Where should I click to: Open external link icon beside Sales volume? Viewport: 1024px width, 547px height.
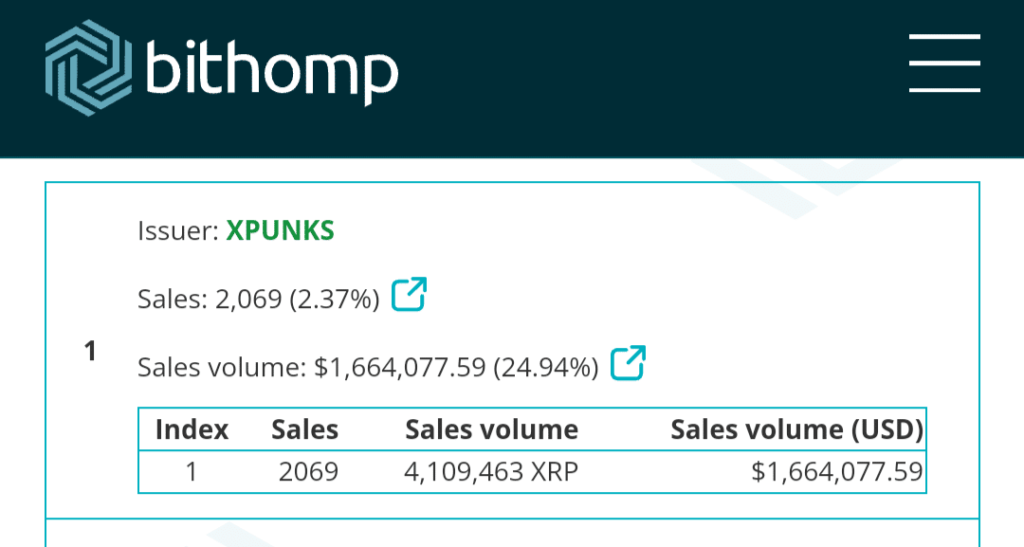click(x=628, y=363)
